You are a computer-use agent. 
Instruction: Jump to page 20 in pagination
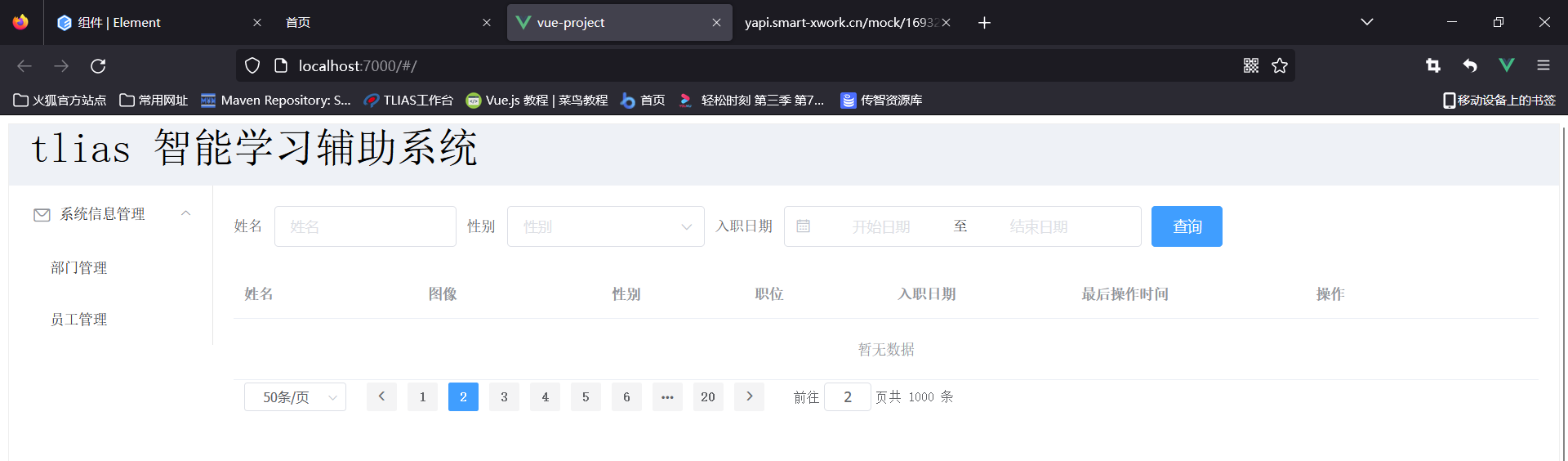coord(707,397)
